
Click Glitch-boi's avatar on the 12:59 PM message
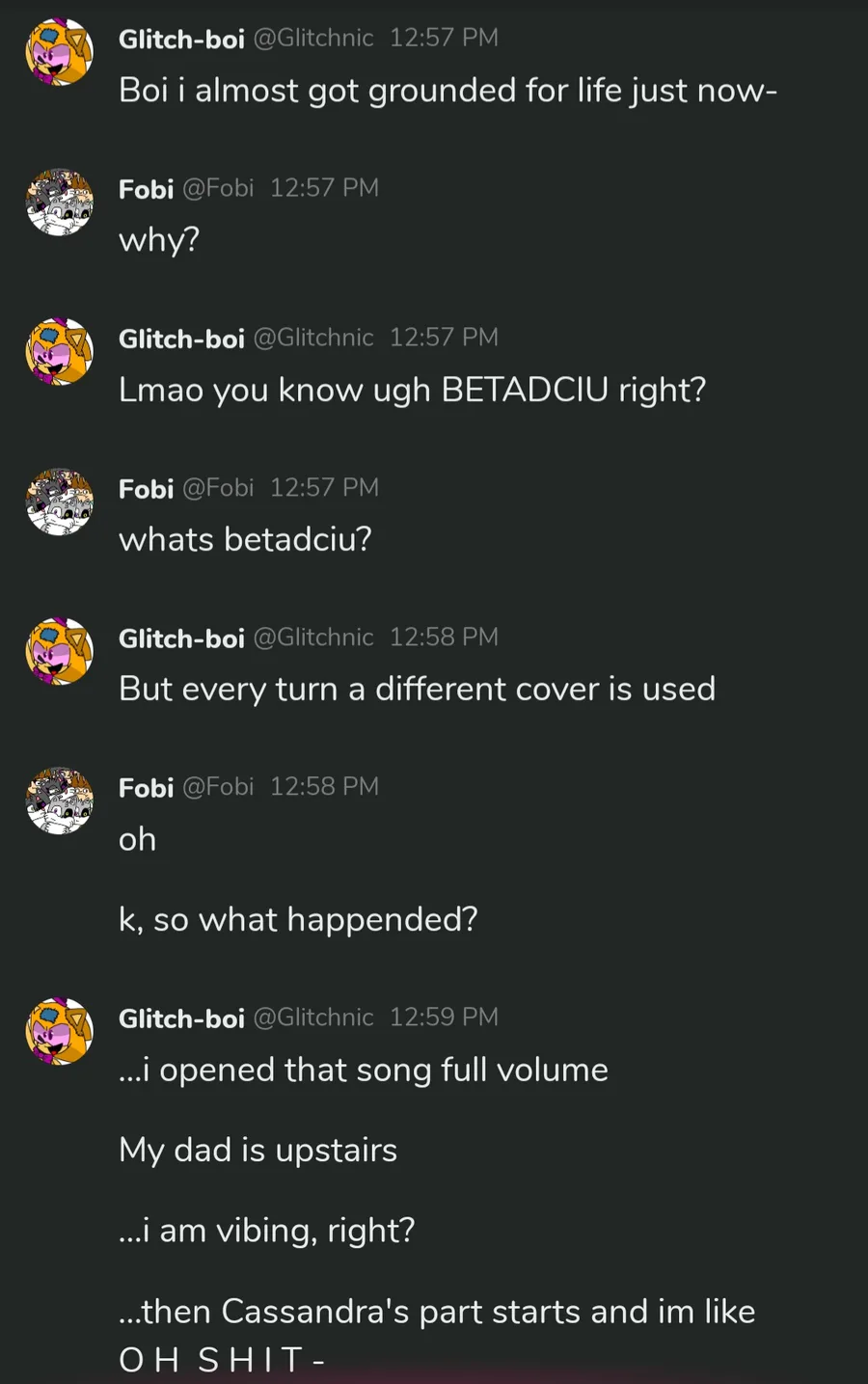(59, 1032)
